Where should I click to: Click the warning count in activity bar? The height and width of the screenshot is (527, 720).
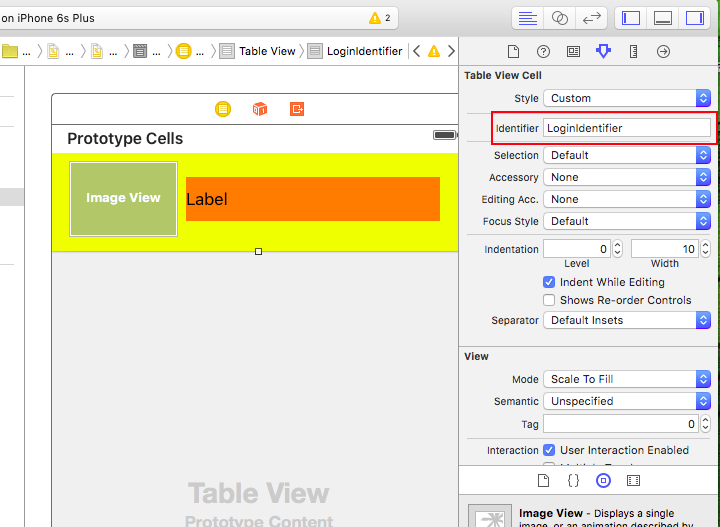click(x=380, y=18)
